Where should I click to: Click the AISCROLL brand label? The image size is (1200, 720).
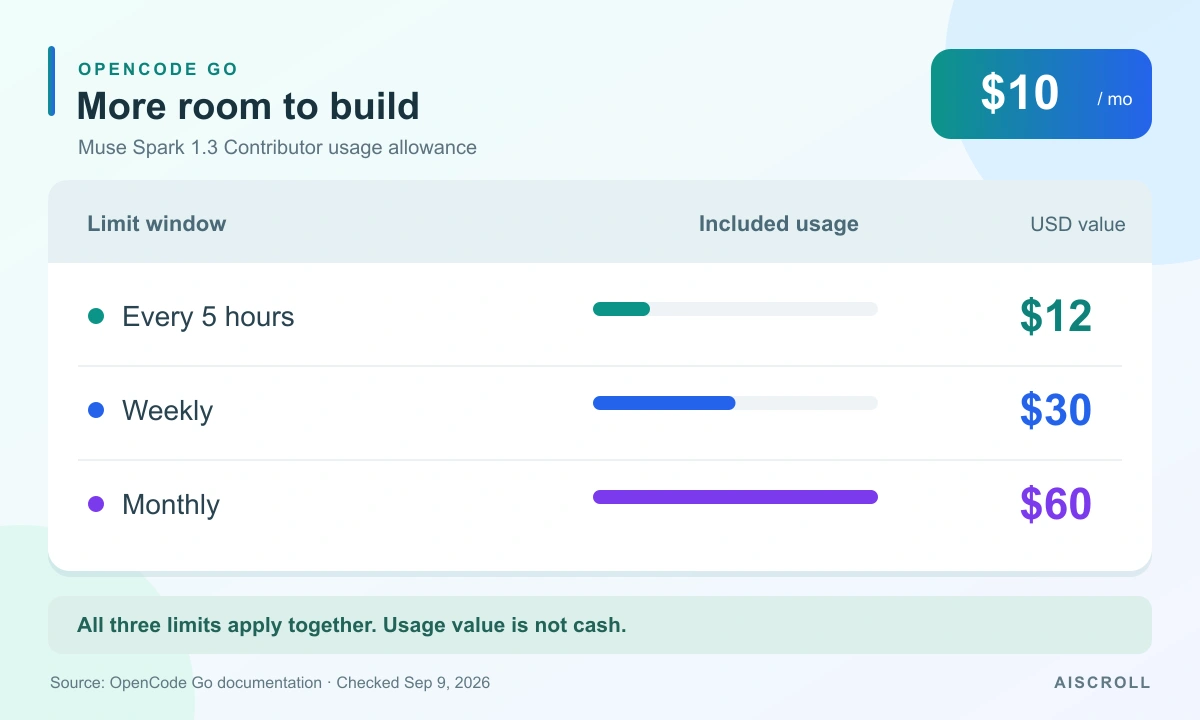[1102, 683]
